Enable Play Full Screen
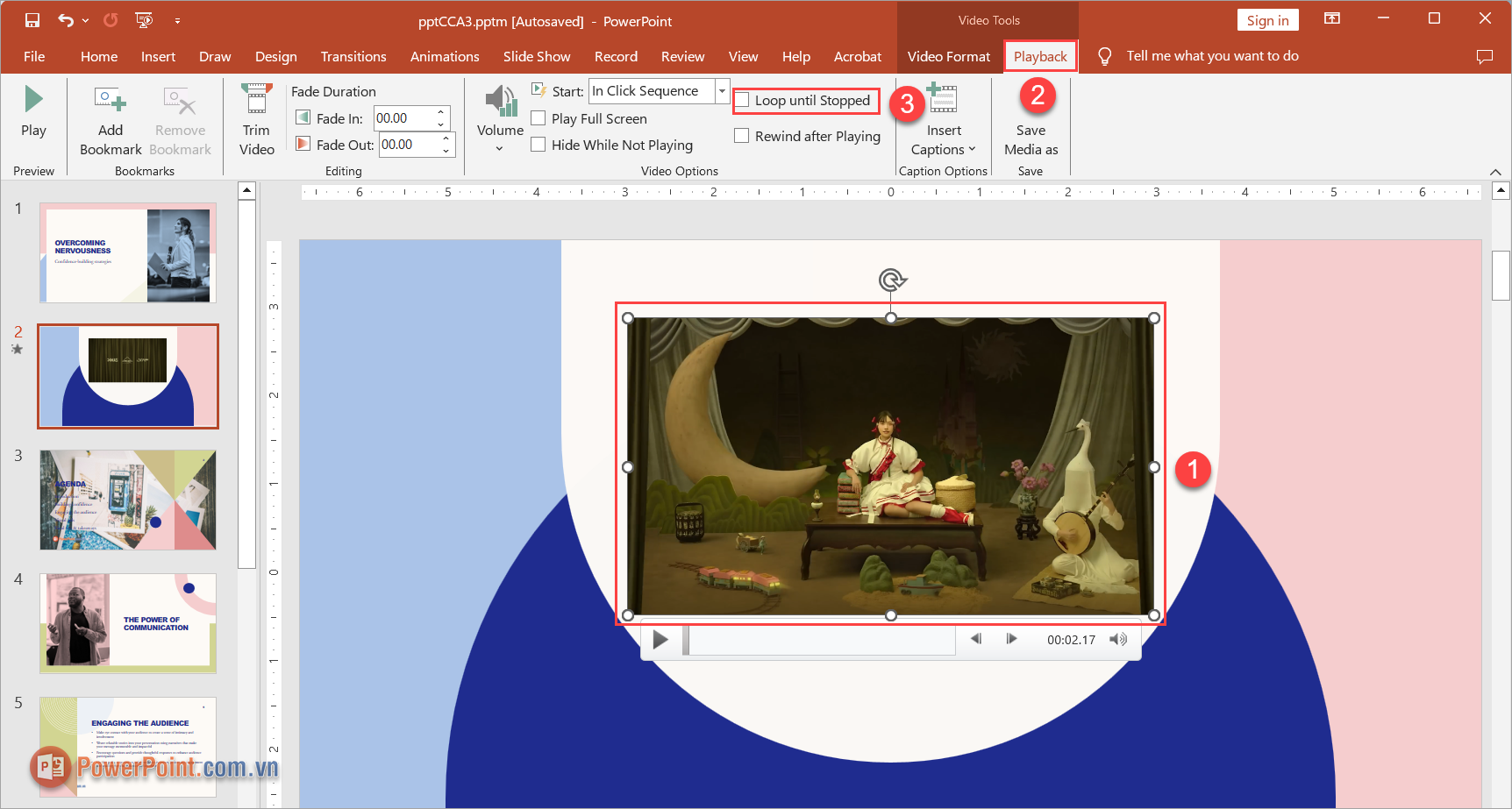 point(538,118)
